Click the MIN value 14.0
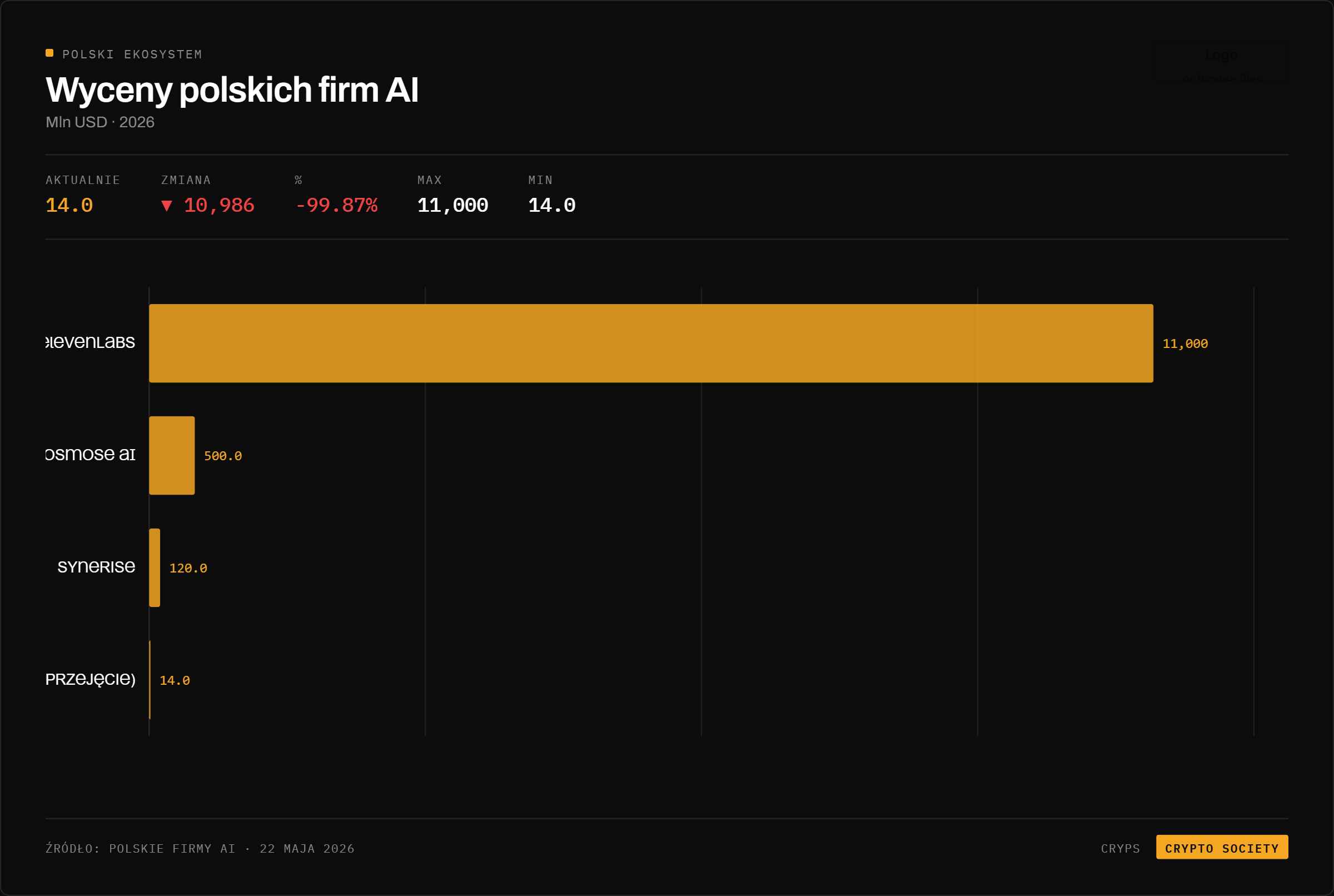Screen dimensions: 1334x896 click(x=552, y=205)
